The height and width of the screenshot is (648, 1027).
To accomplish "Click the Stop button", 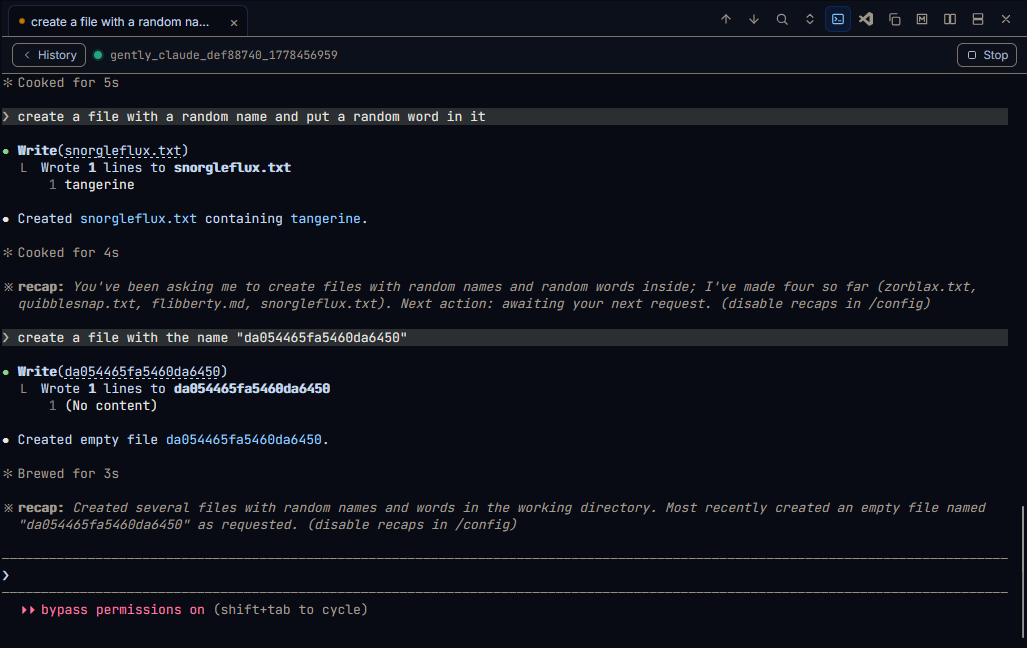I will (x=987, y=55).
